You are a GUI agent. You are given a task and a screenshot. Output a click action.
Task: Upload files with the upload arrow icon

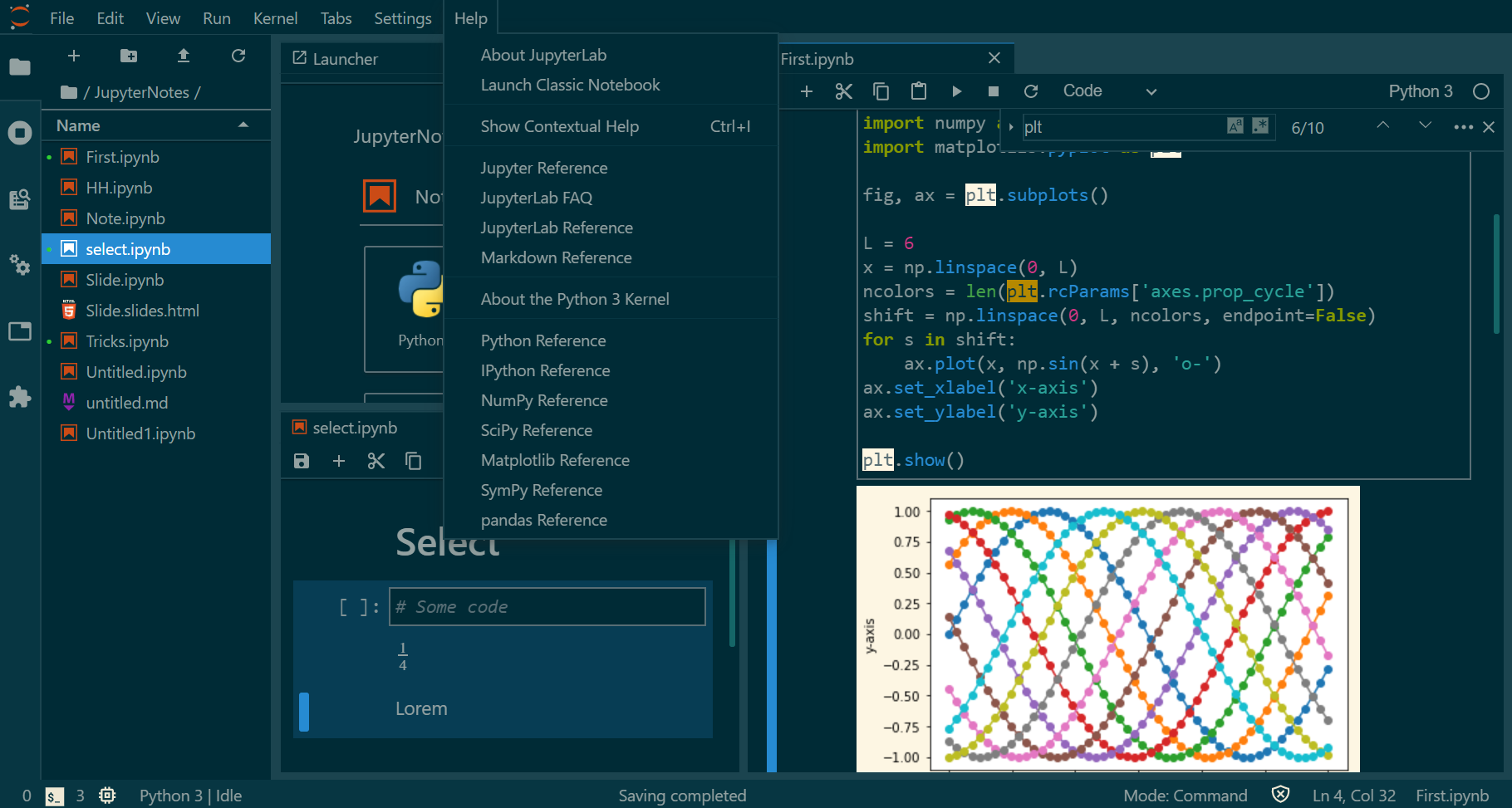(184, 56)
